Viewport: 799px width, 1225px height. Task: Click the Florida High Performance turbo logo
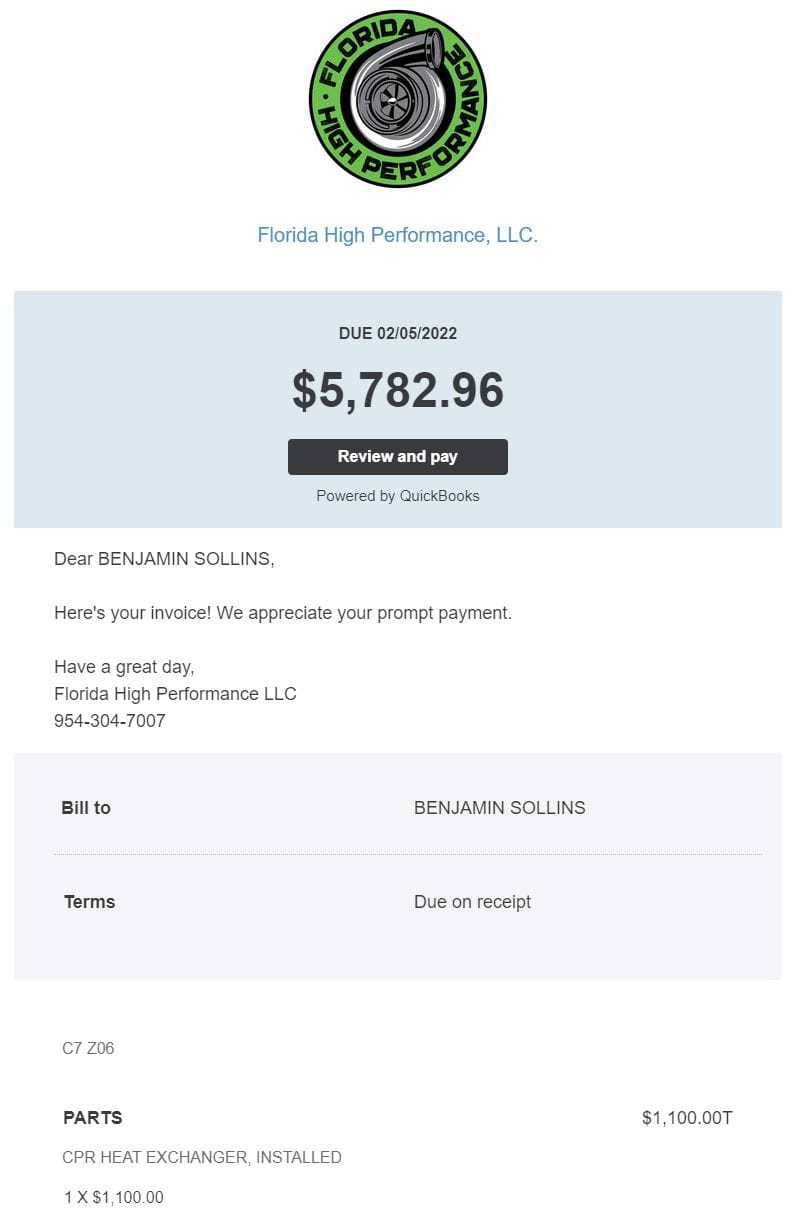click(x=398, y=98)
